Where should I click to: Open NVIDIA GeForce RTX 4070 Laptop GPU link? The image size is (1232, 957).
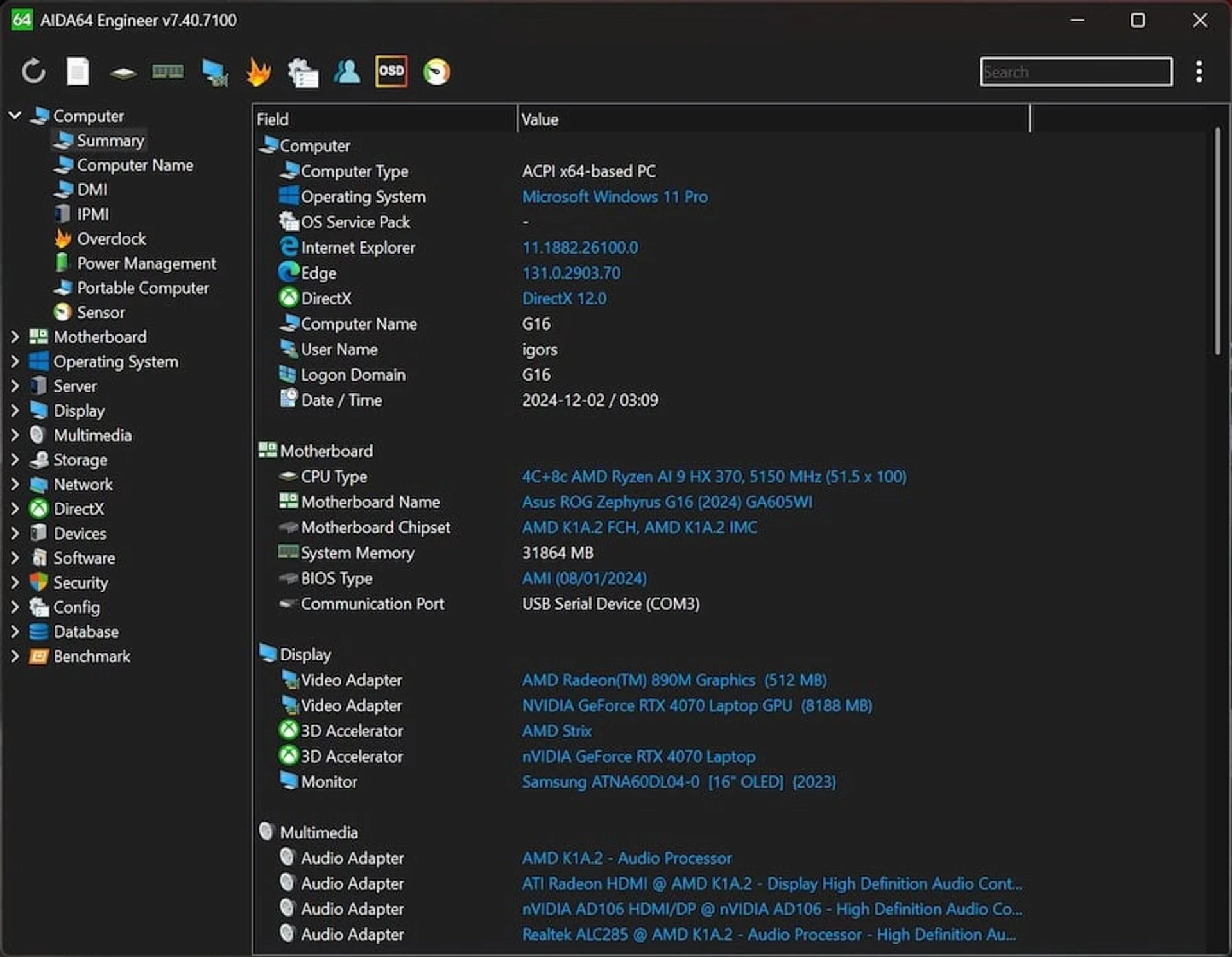coord(697,705)
